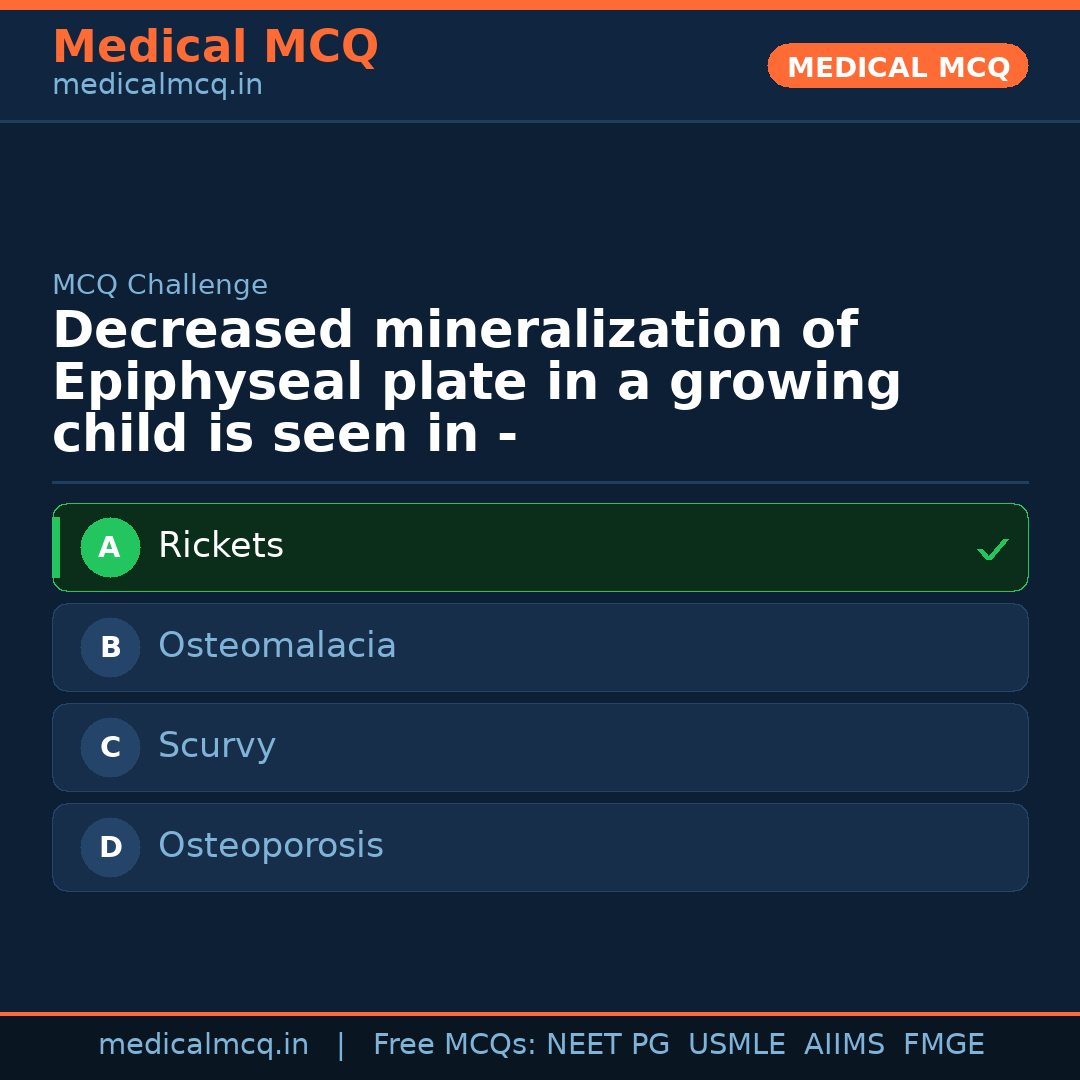Click the medicalmcq.in link in the footer

(204, 1043)
